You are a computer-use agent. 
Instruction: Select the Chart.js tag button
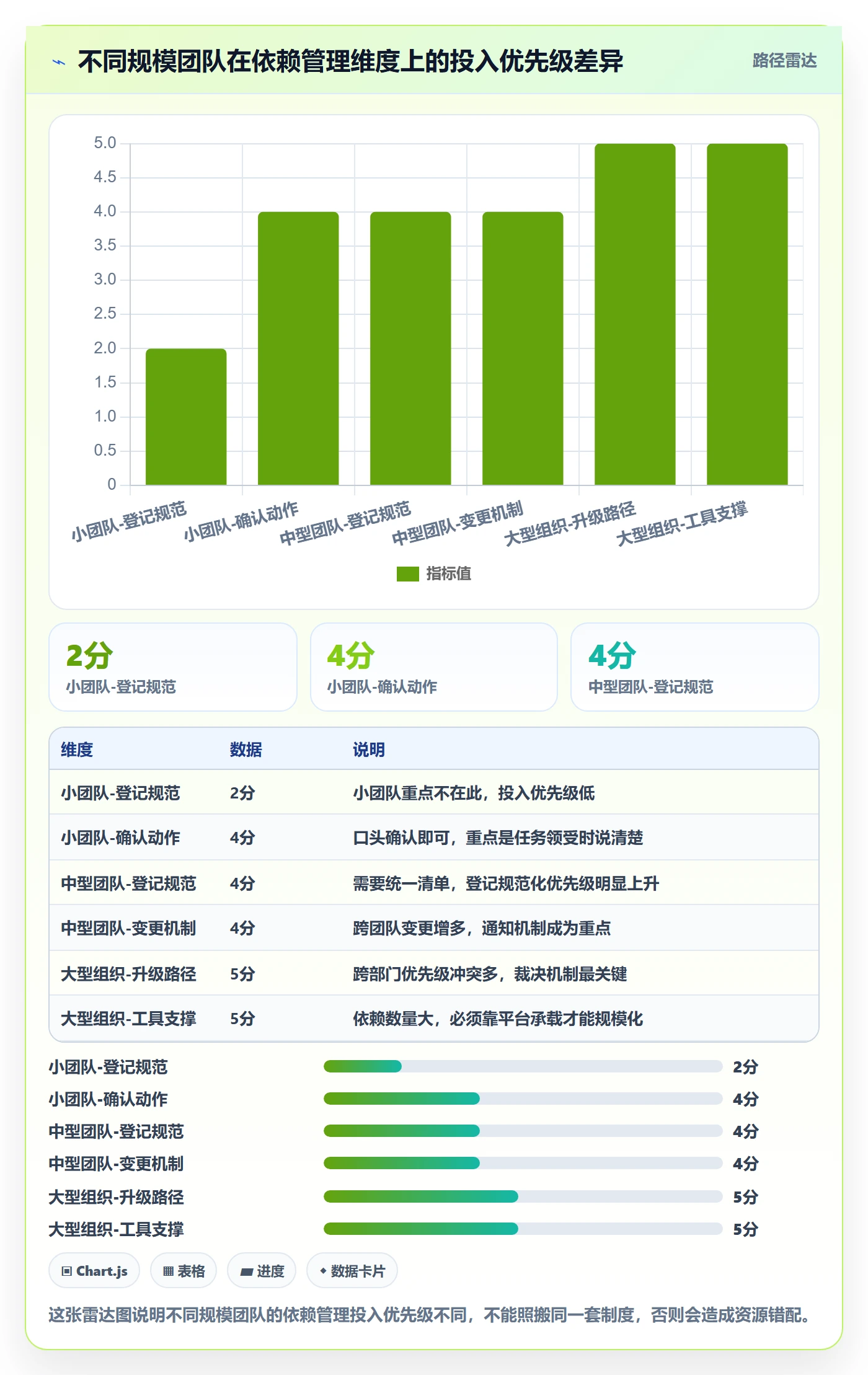(94, 1271)
